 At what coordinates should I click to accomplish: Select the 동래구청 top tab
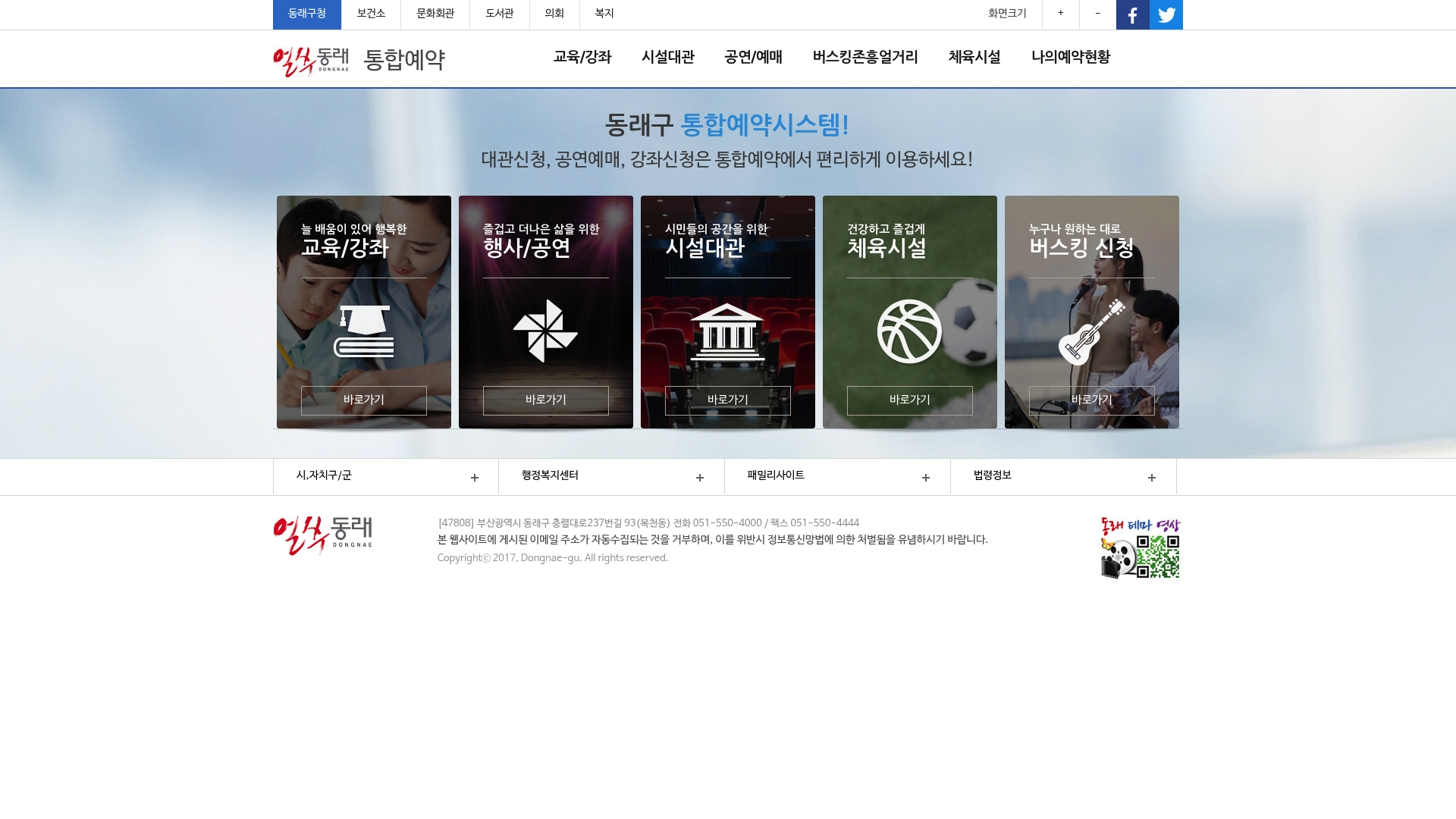307,14
